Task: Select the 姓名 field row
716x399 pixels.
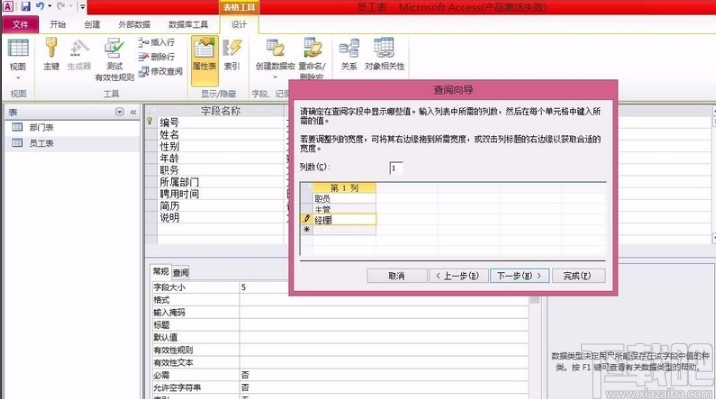Action: [221, 134]
